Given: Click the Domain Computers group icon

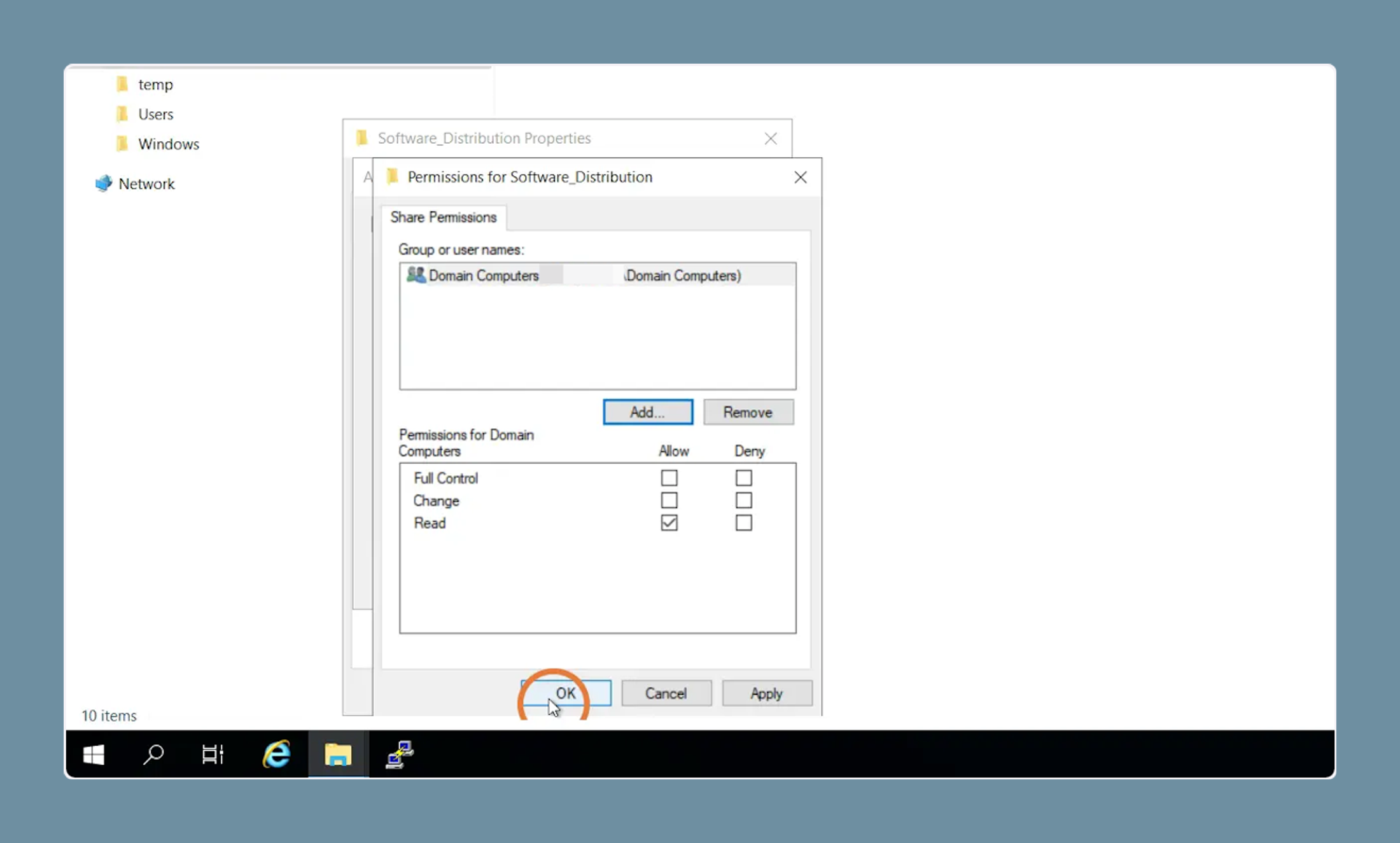Looking at the screenshot, I should (x=416, y=275).
